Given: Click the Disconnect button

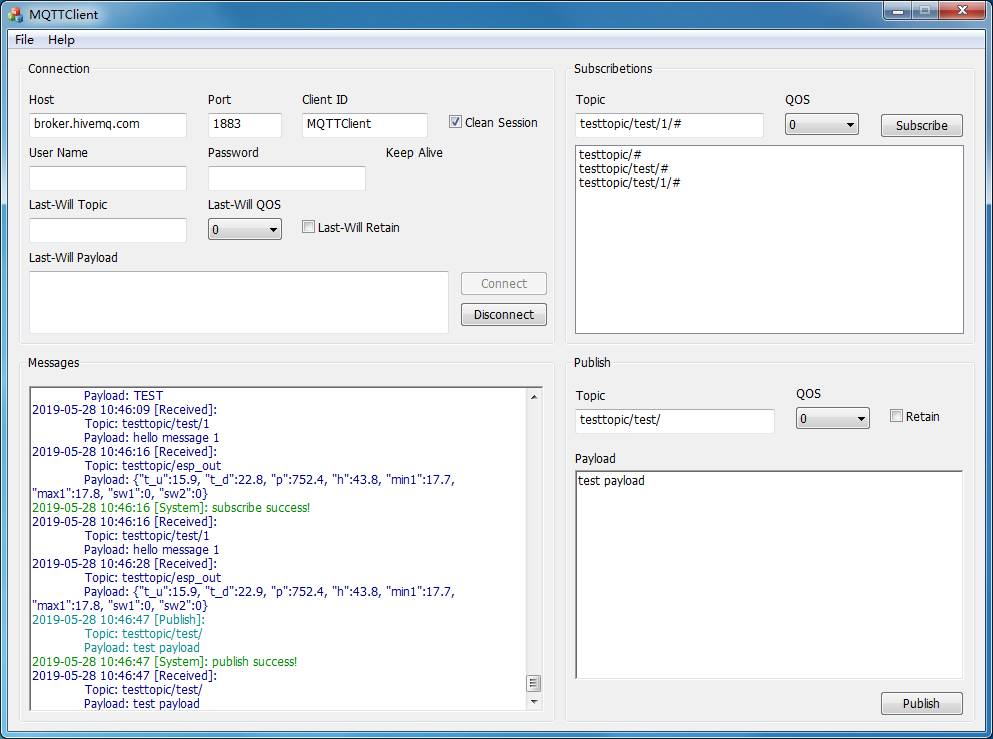Looking at the screenshot, I should (x=504, y=315).
